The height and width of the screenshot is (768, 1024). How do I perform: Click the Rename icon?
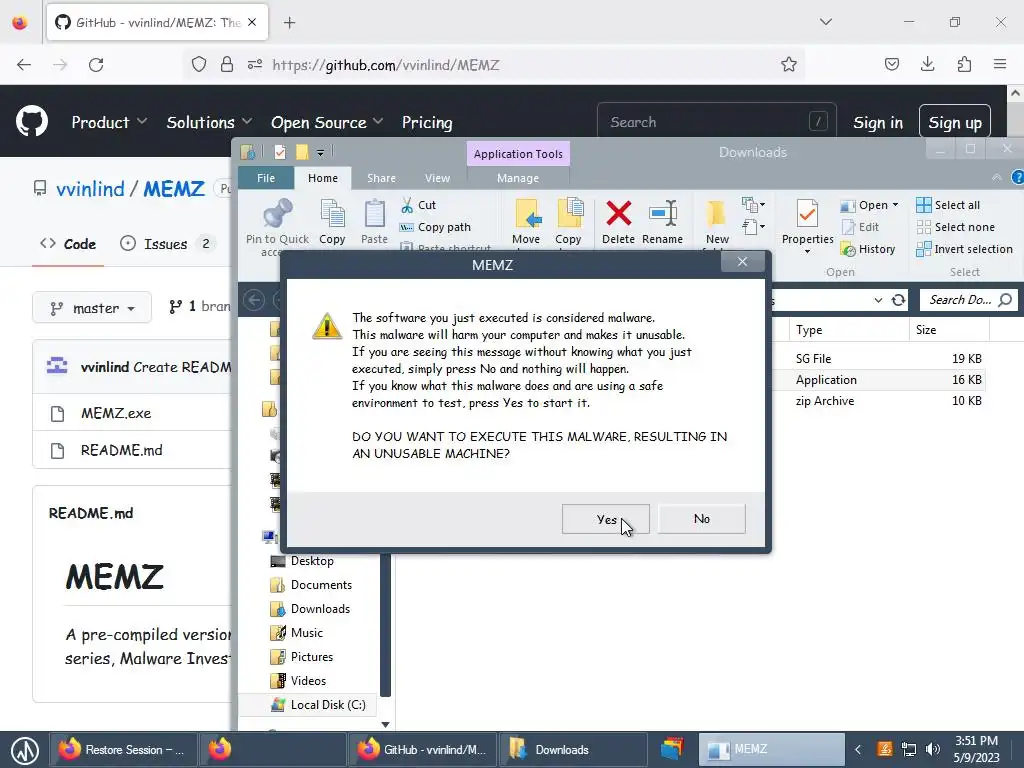(662, 214)
